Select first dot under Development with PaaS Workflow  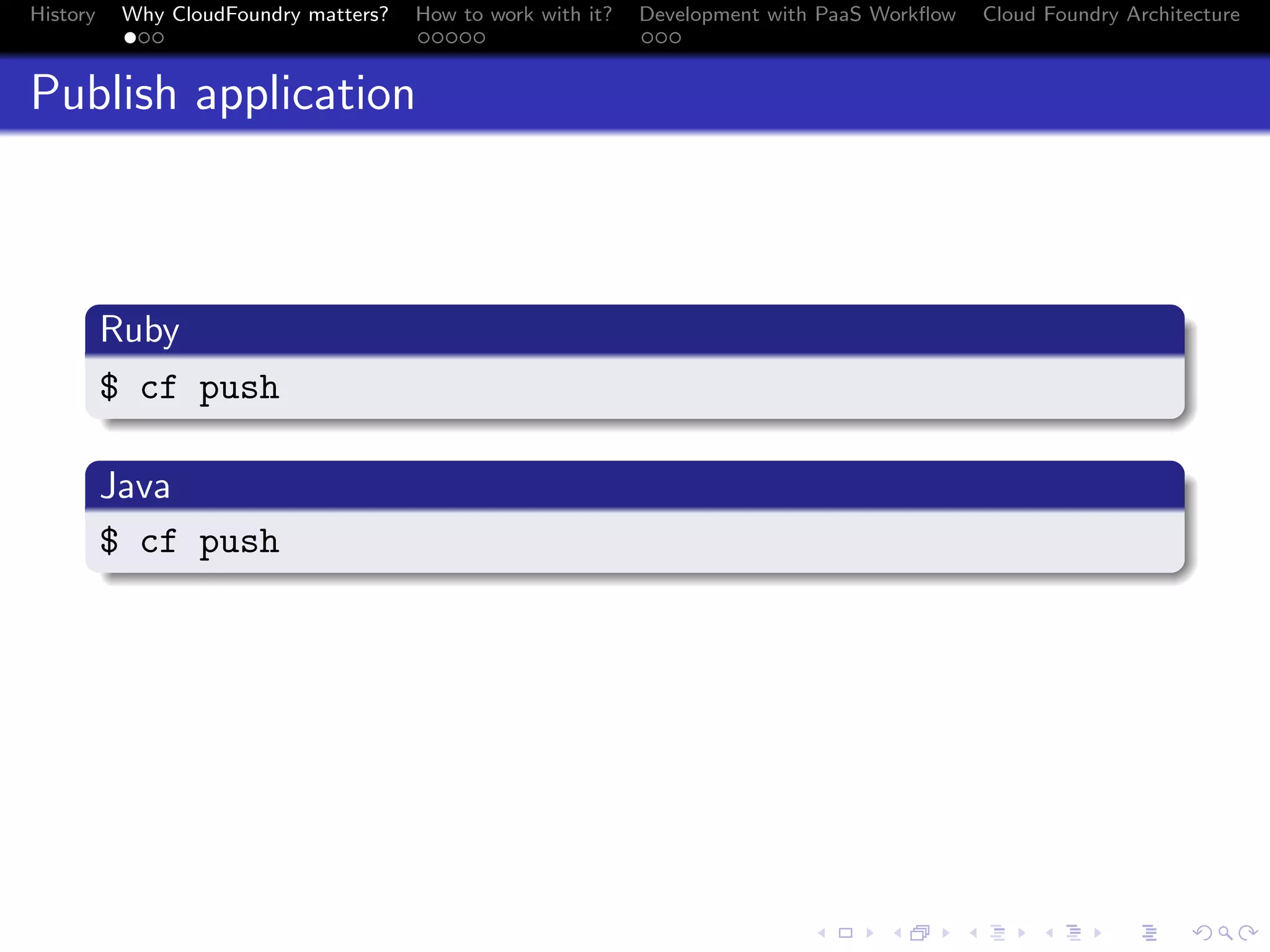[647, 38]
